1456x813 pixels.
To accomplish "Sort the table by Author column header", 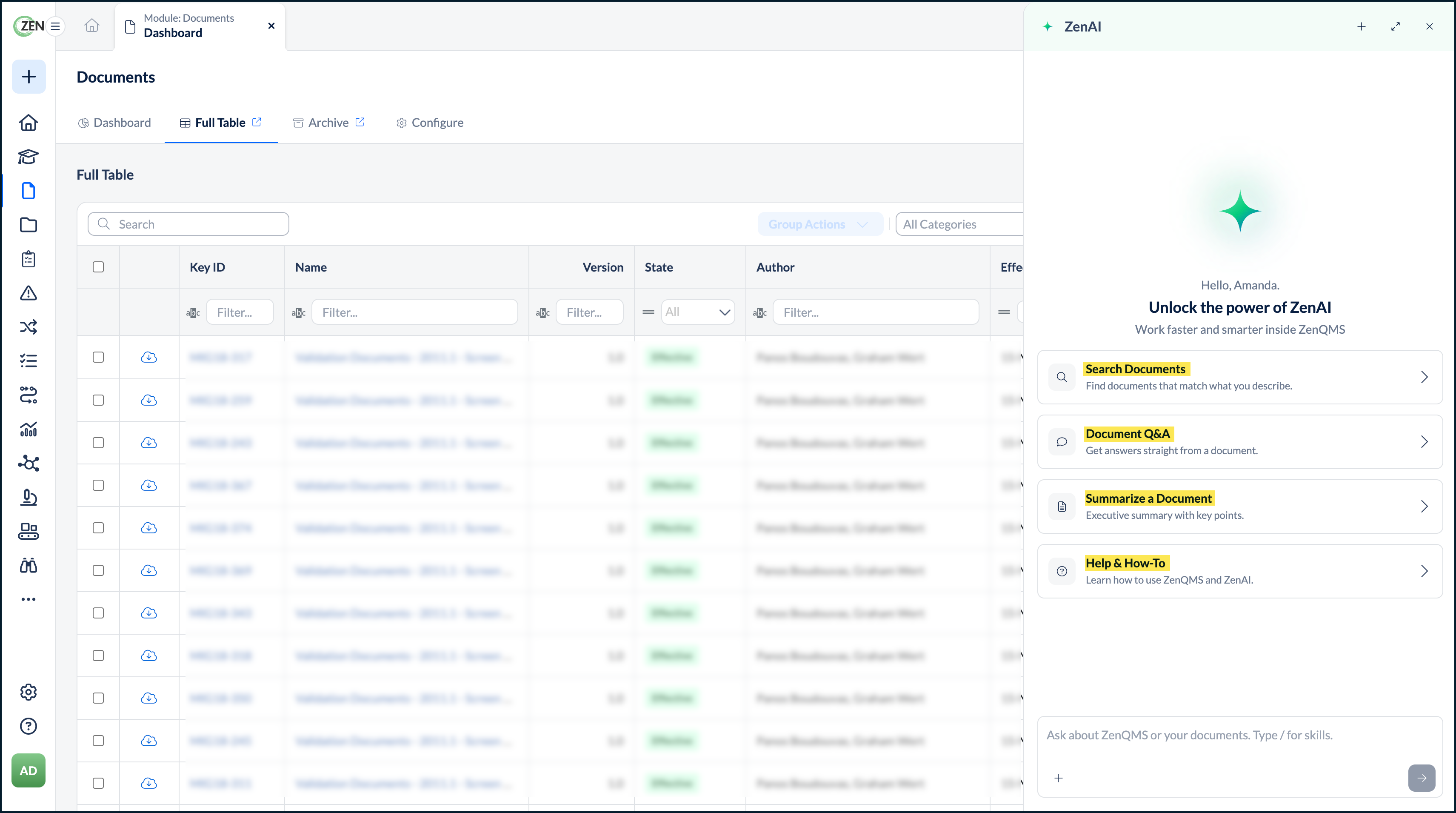I will click(776, 267).
